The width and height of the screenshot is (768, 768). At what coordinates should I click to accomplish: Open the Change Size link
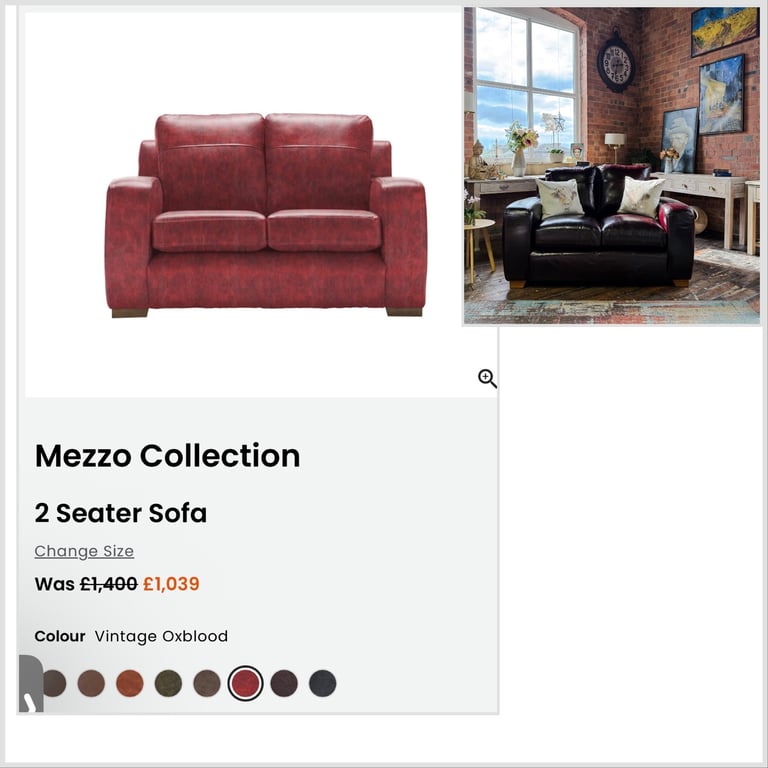click(84, 551)
